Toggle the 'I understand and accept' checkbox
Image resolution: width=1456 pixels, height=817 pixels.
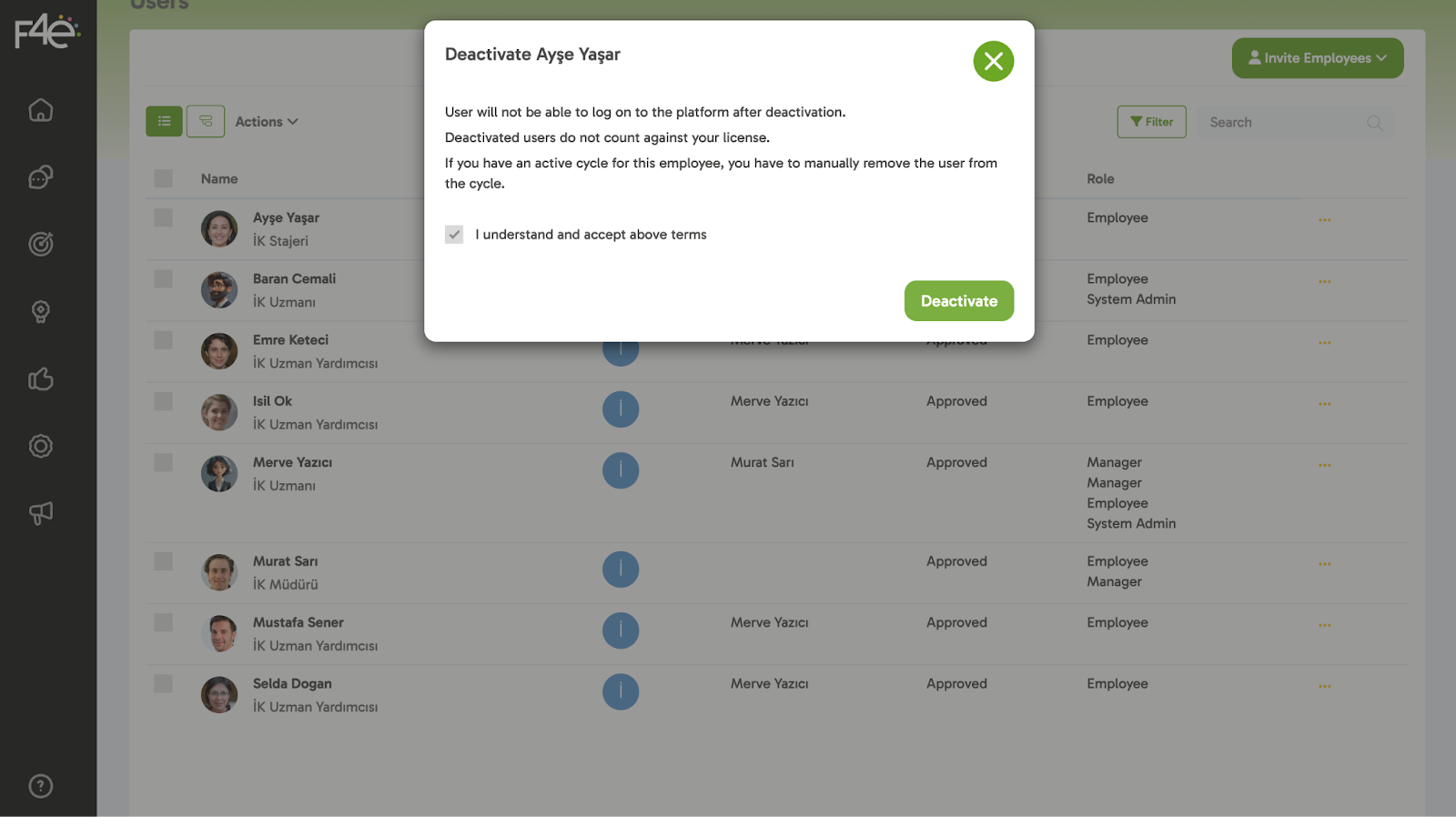[454, 235]
